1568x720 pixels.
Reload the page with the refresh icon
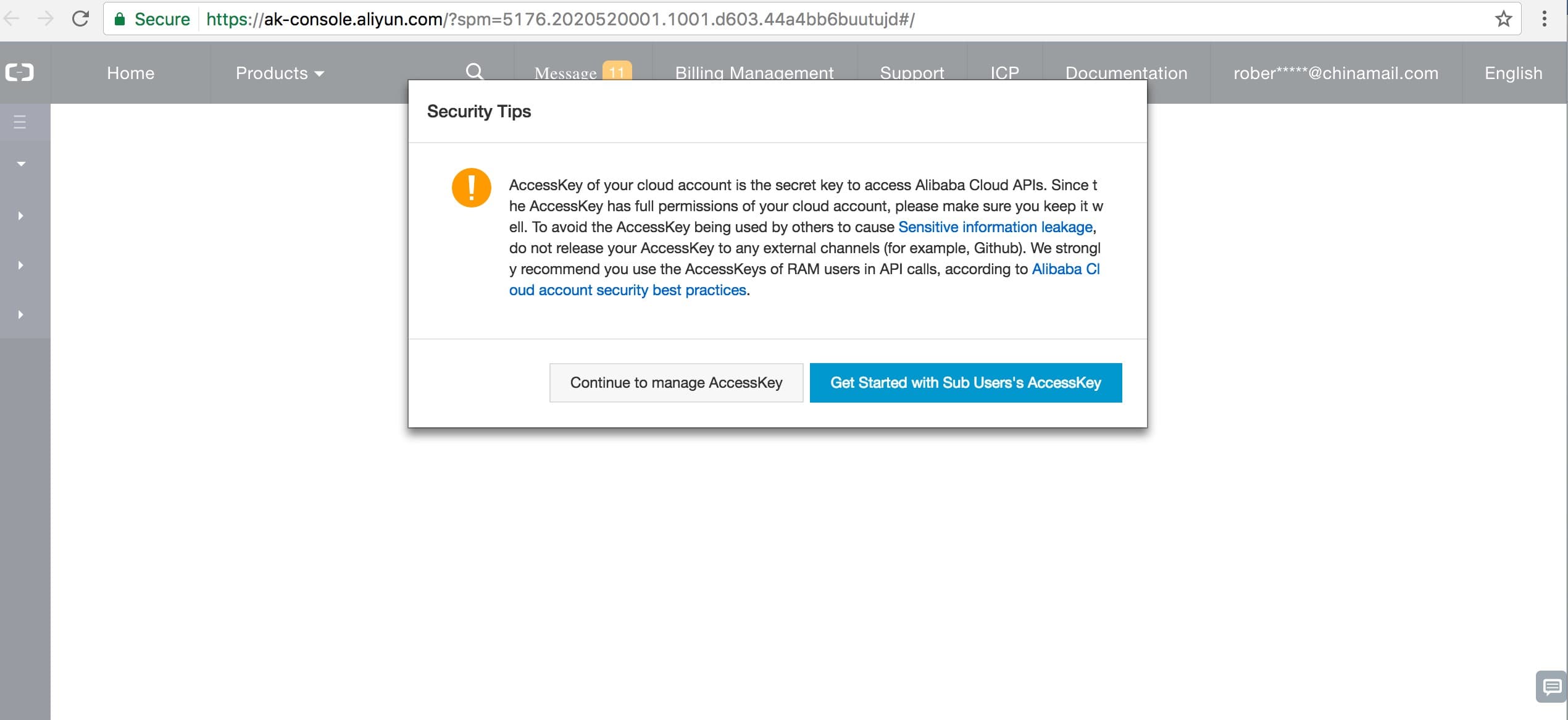(80, 19)
